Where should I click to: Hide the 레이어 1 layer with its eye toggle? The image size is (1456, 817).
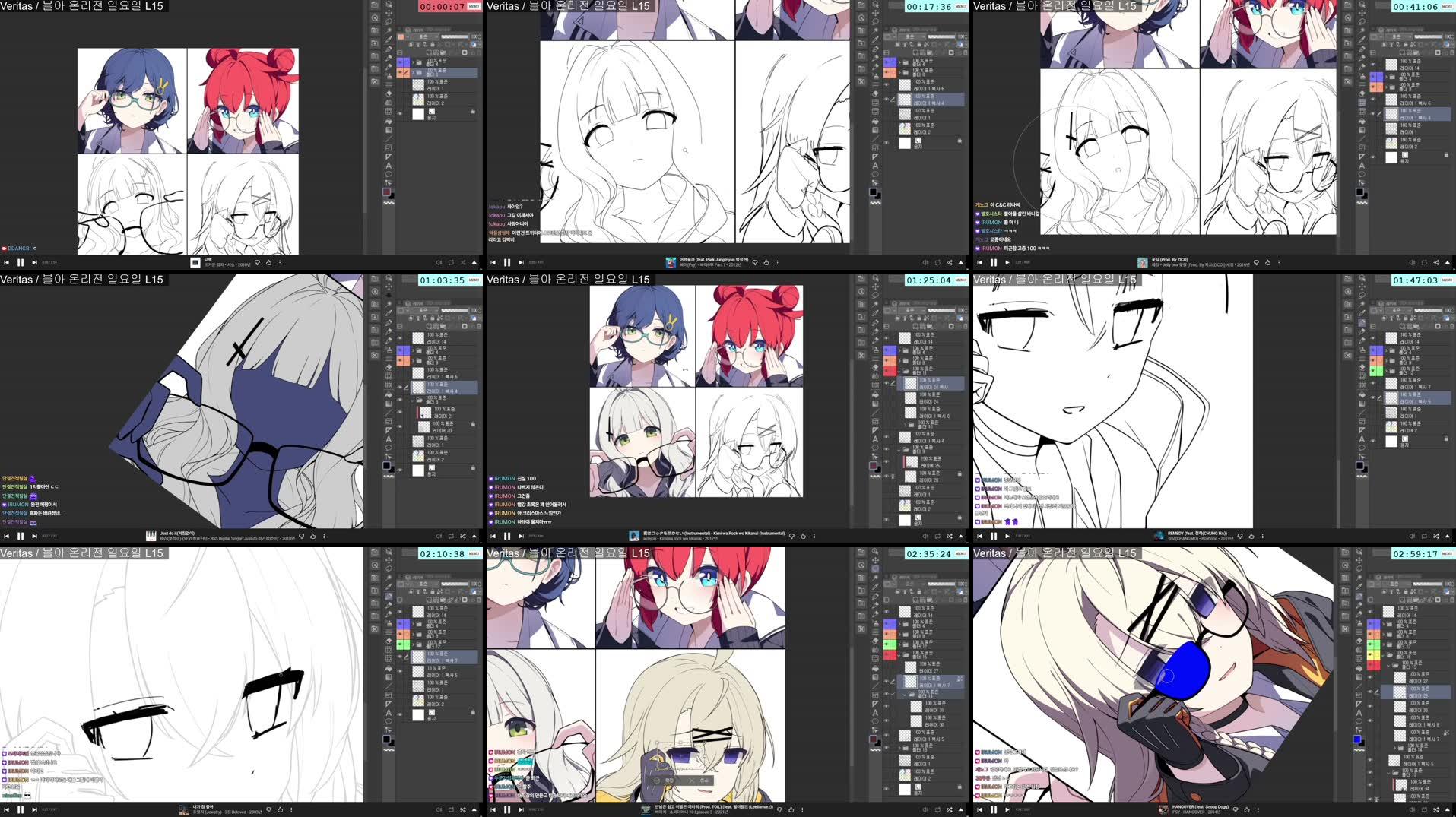(x=398, y=84)
